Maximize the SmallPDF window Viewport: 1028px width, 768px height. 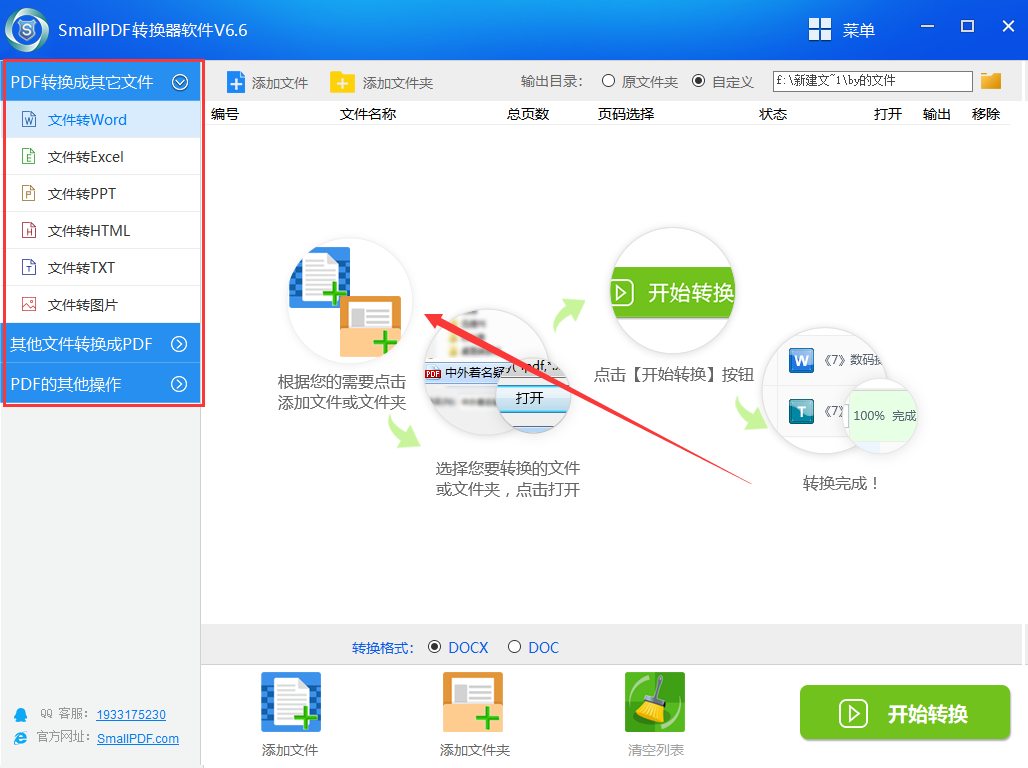(x=967, y=26)
